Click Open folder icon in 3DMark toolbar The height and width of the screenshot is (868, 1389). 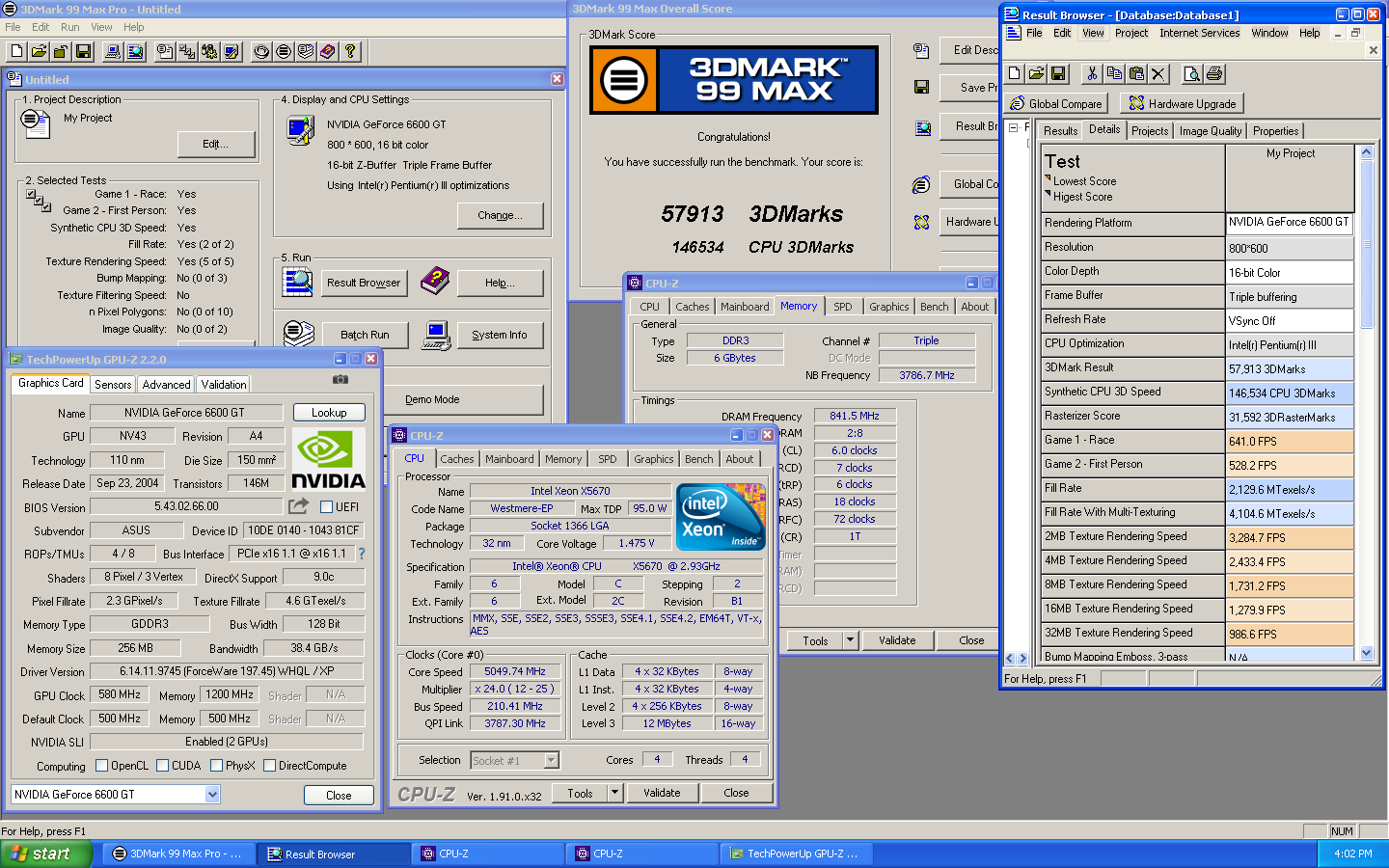click(40, 51)
